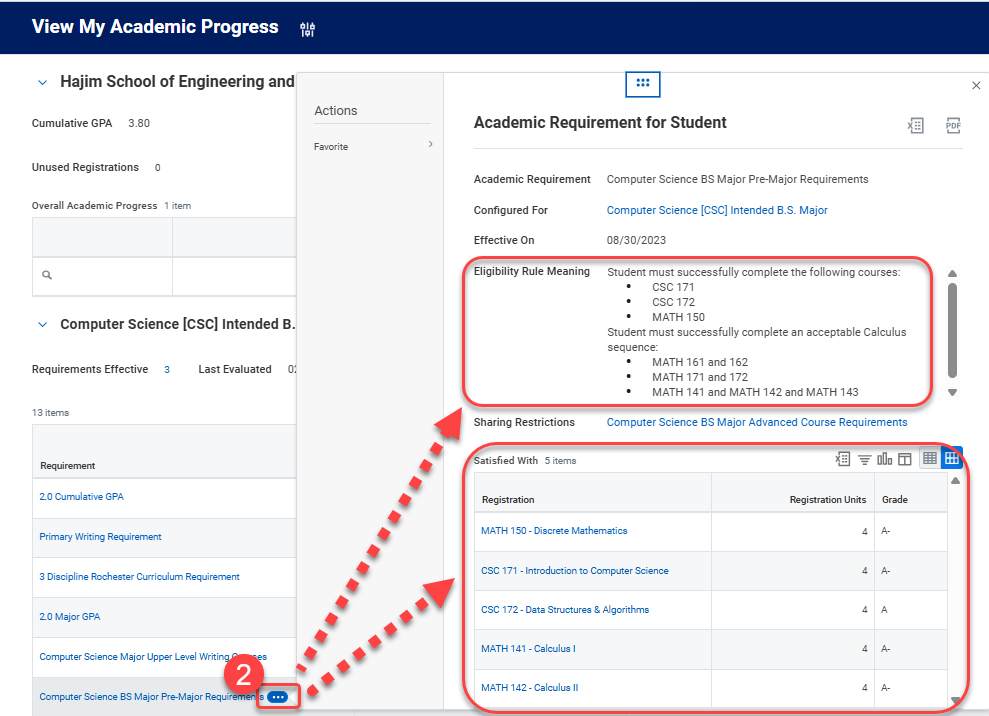Screen dimensions: 989x716
Task: Open Computer Science BS Major Advanced Course Requirements link
Action: [x=757, y=422]
